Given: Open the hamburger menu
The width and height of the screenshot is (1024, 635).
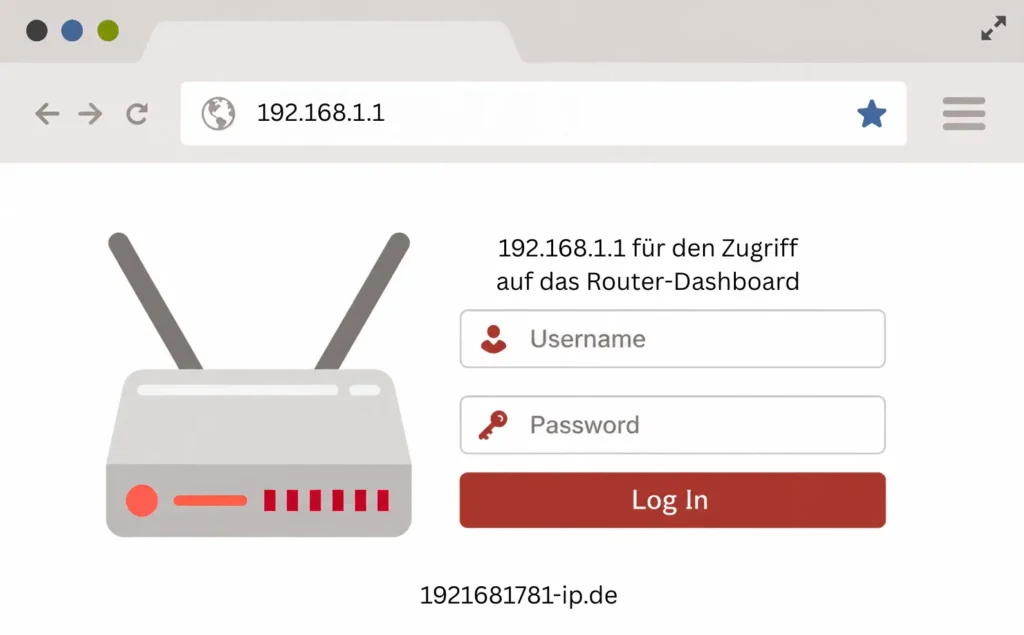Looking at the screenshot, I should 964,114.
